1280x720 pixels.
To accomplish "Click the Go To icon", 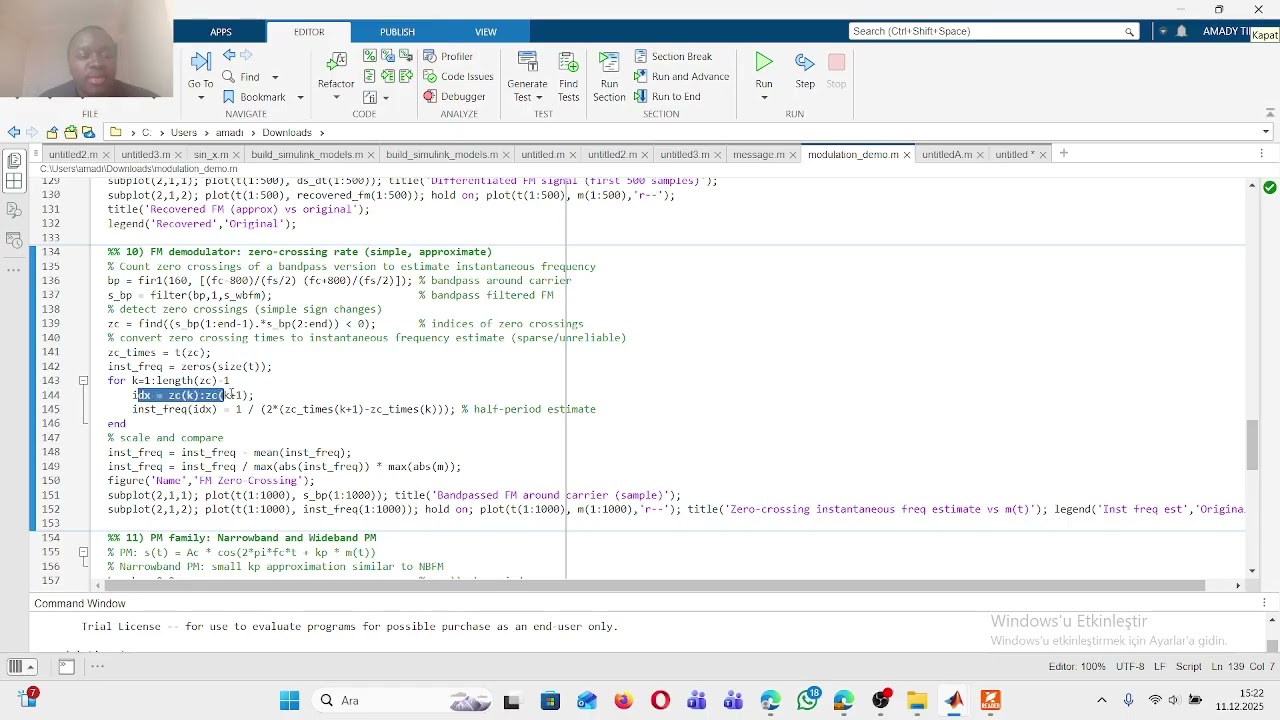I will point(200,62).
